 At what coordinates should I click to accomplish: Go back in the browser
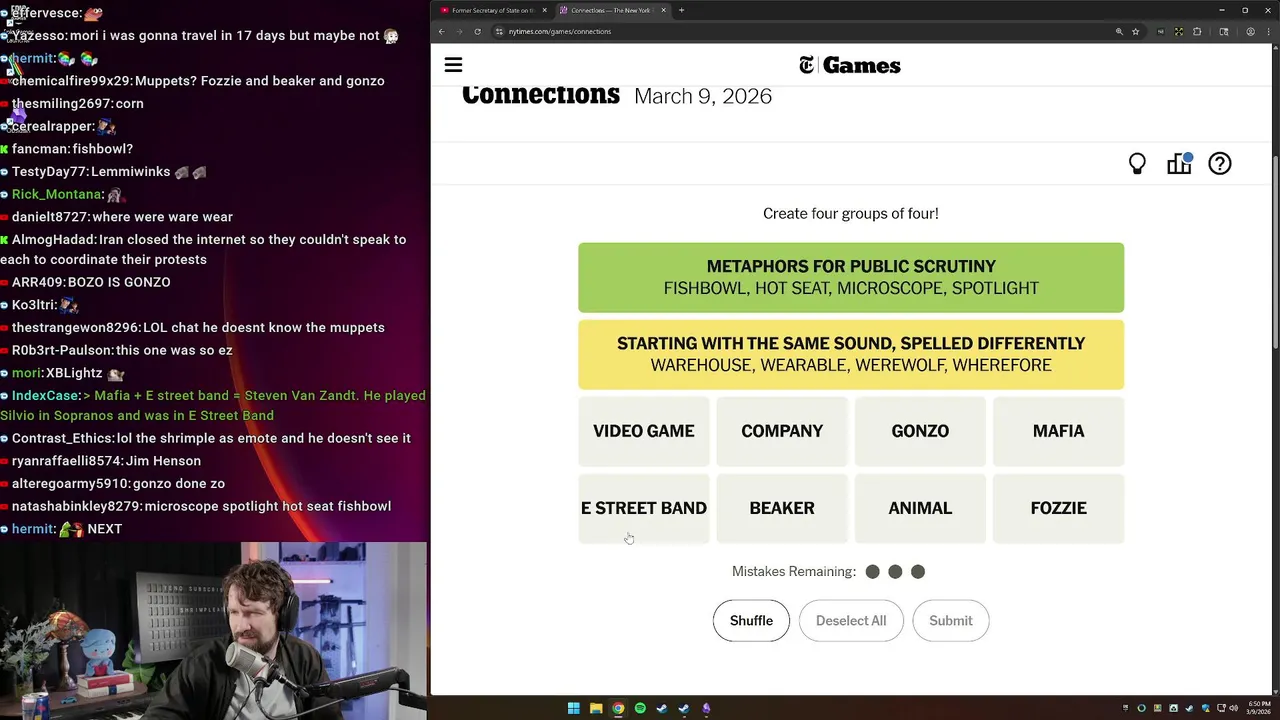tap(442, 31)
